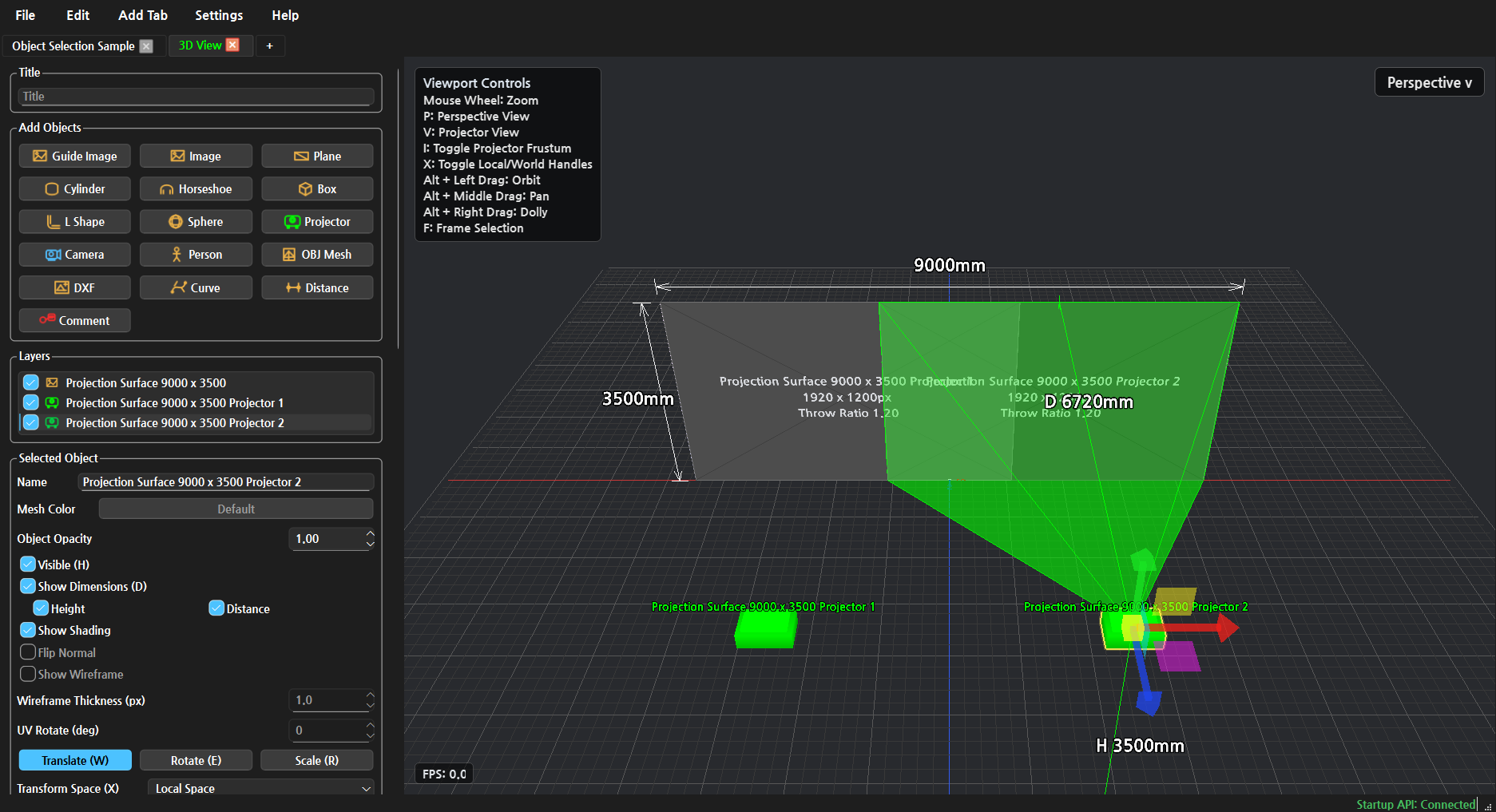The width and height of the screenshot is (1496, 812).
Task: Add a Plane object
Action: (x=317, y=156)
